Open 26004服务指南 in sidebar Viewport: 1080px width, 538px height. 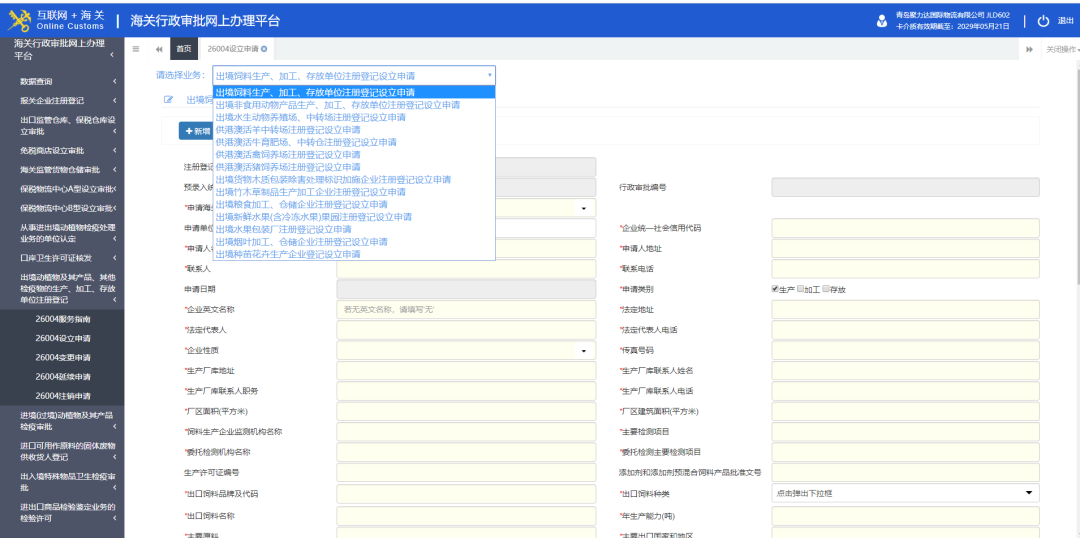tap(63, 320)
